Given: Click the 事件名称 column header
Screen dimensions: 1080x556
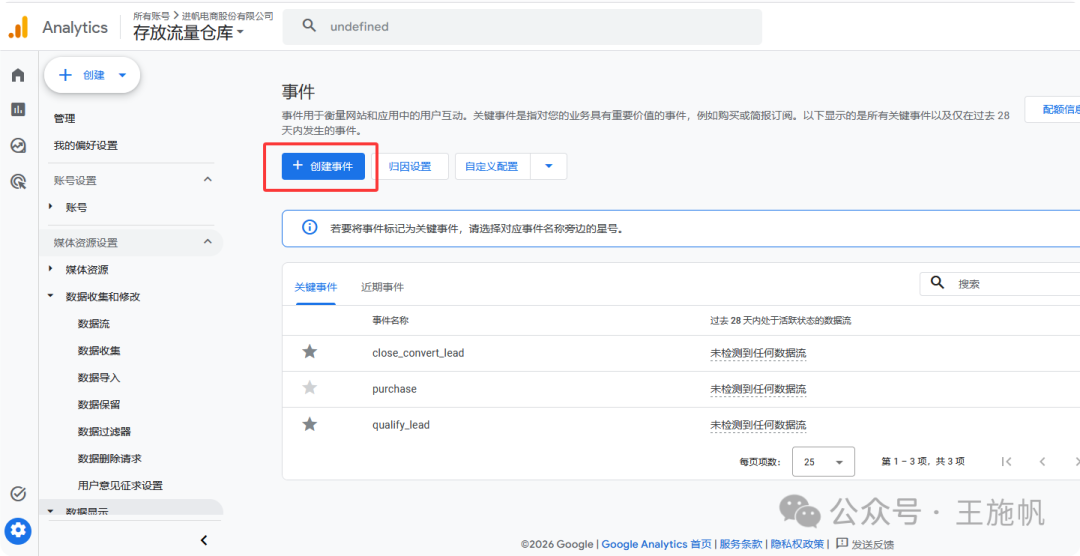Looking at the screenshot, I should click(x=391, y=320).
